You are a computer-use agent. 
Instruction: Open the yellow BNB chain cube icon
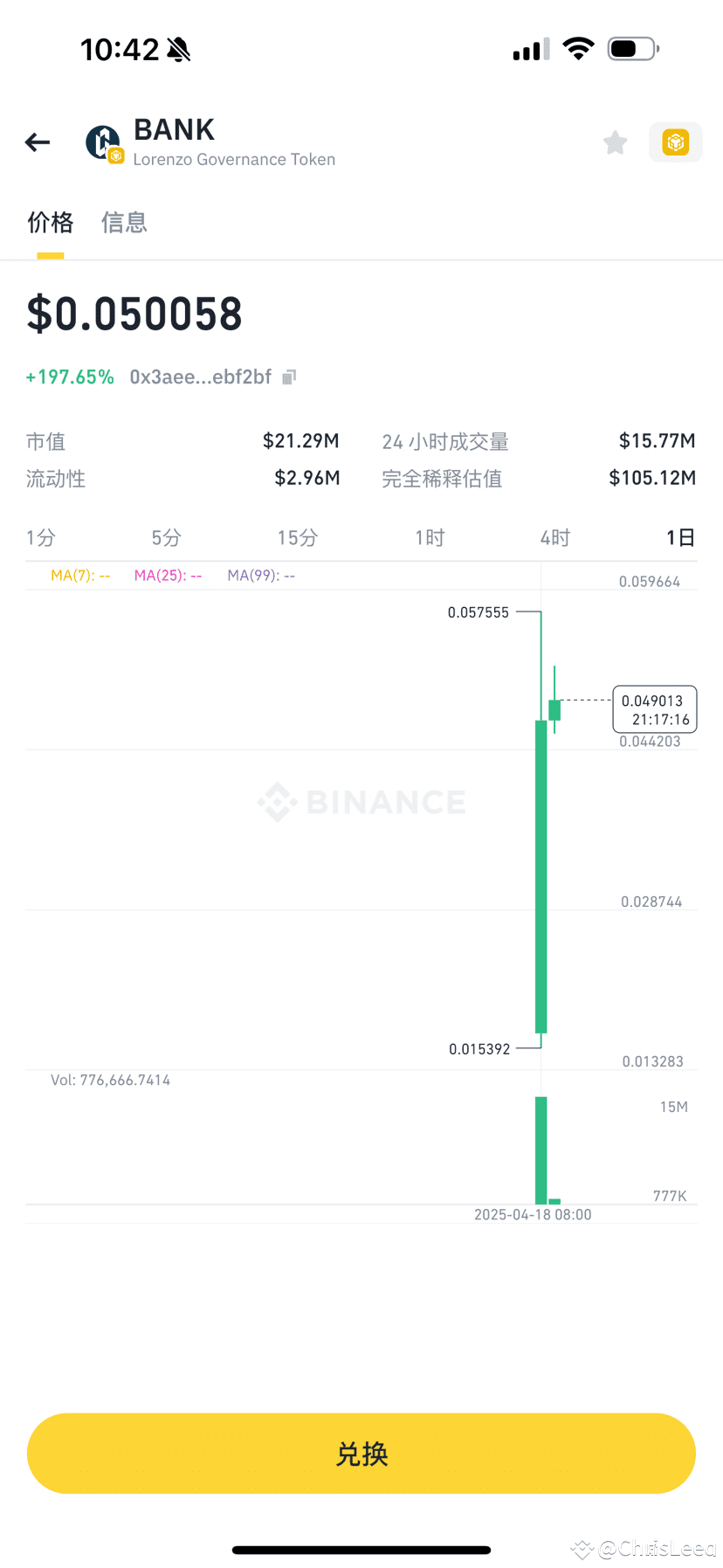click(676, 142)
